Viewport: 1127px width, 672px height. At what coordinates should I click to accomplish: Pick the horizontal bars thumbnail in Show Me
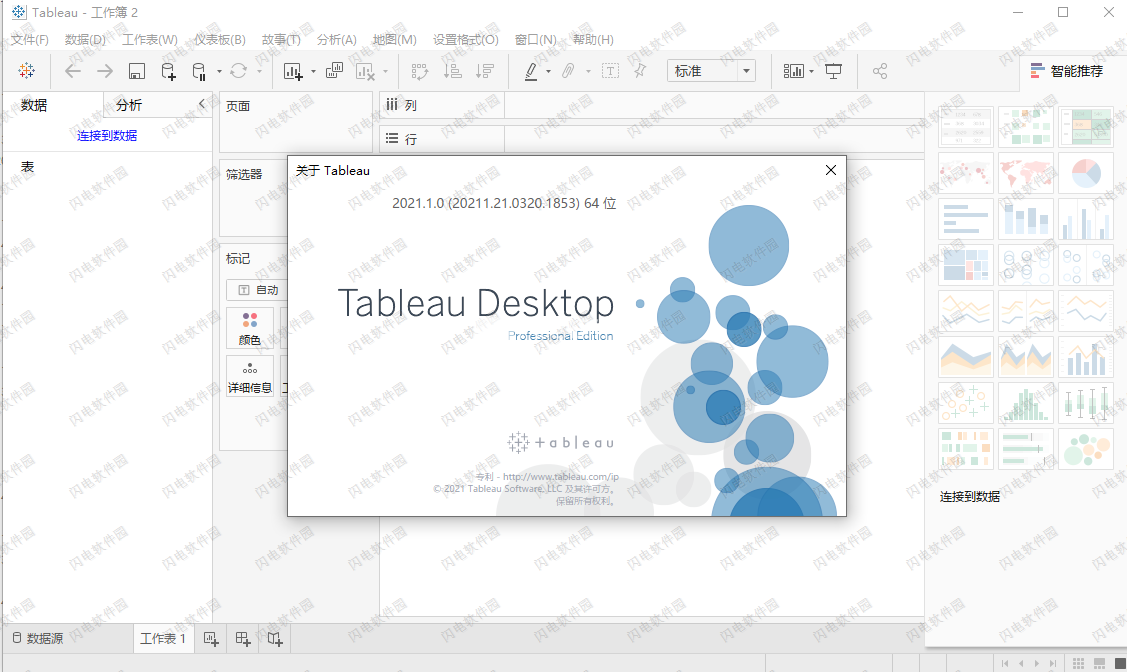(966, 218)
